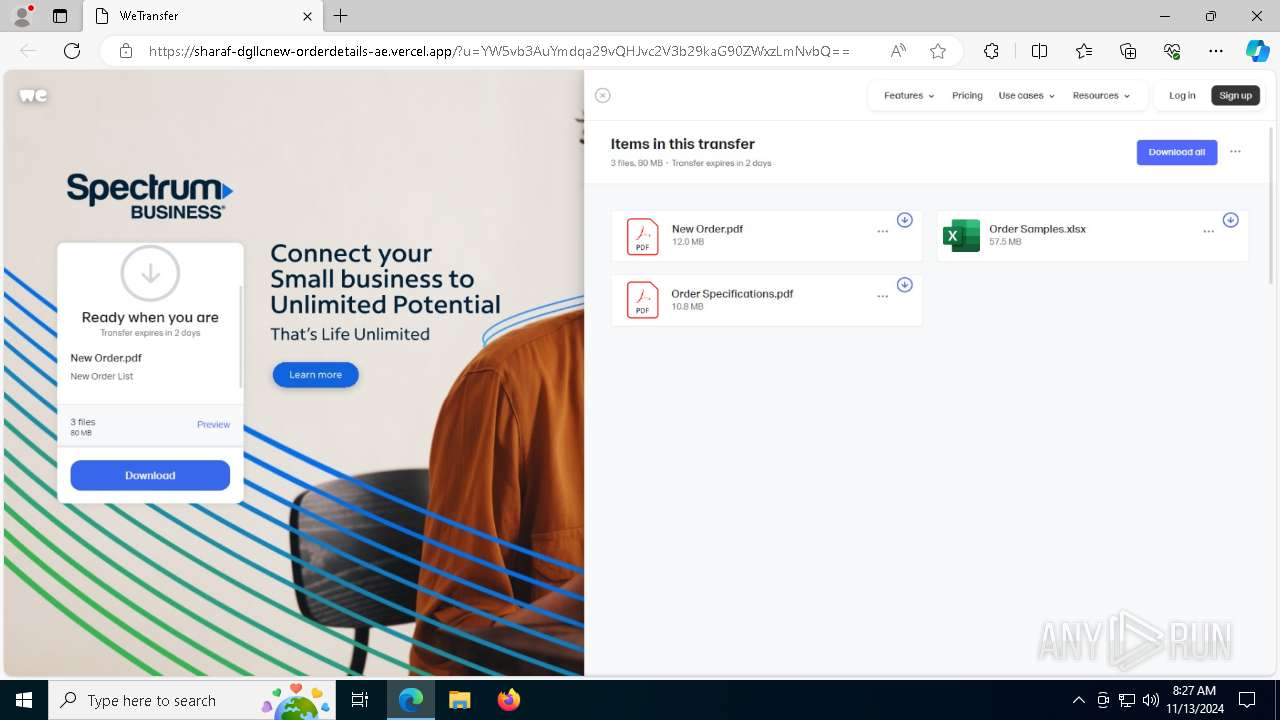This screenshot has height=720, width=1280.
Task: Open the Favorites list
Action: tap(1084, 51)
